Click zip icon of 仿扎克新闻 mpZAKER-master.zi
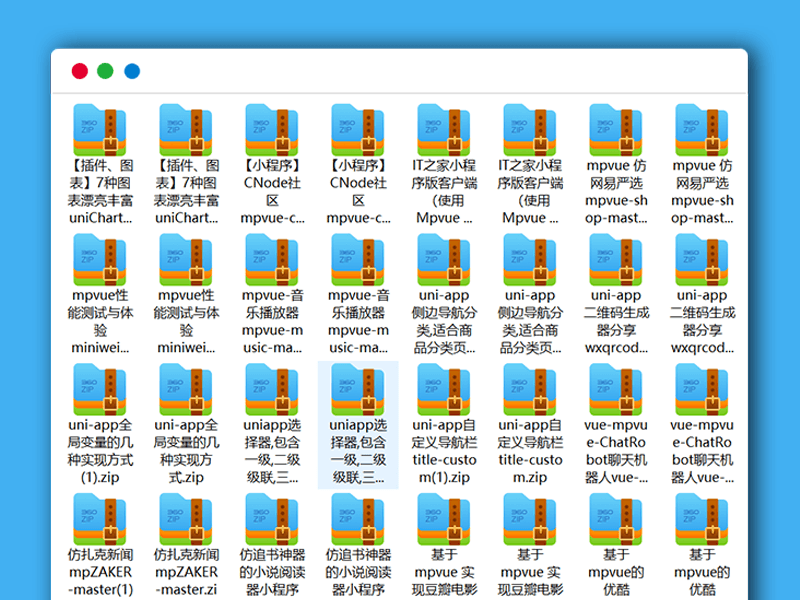 (186, 519)
